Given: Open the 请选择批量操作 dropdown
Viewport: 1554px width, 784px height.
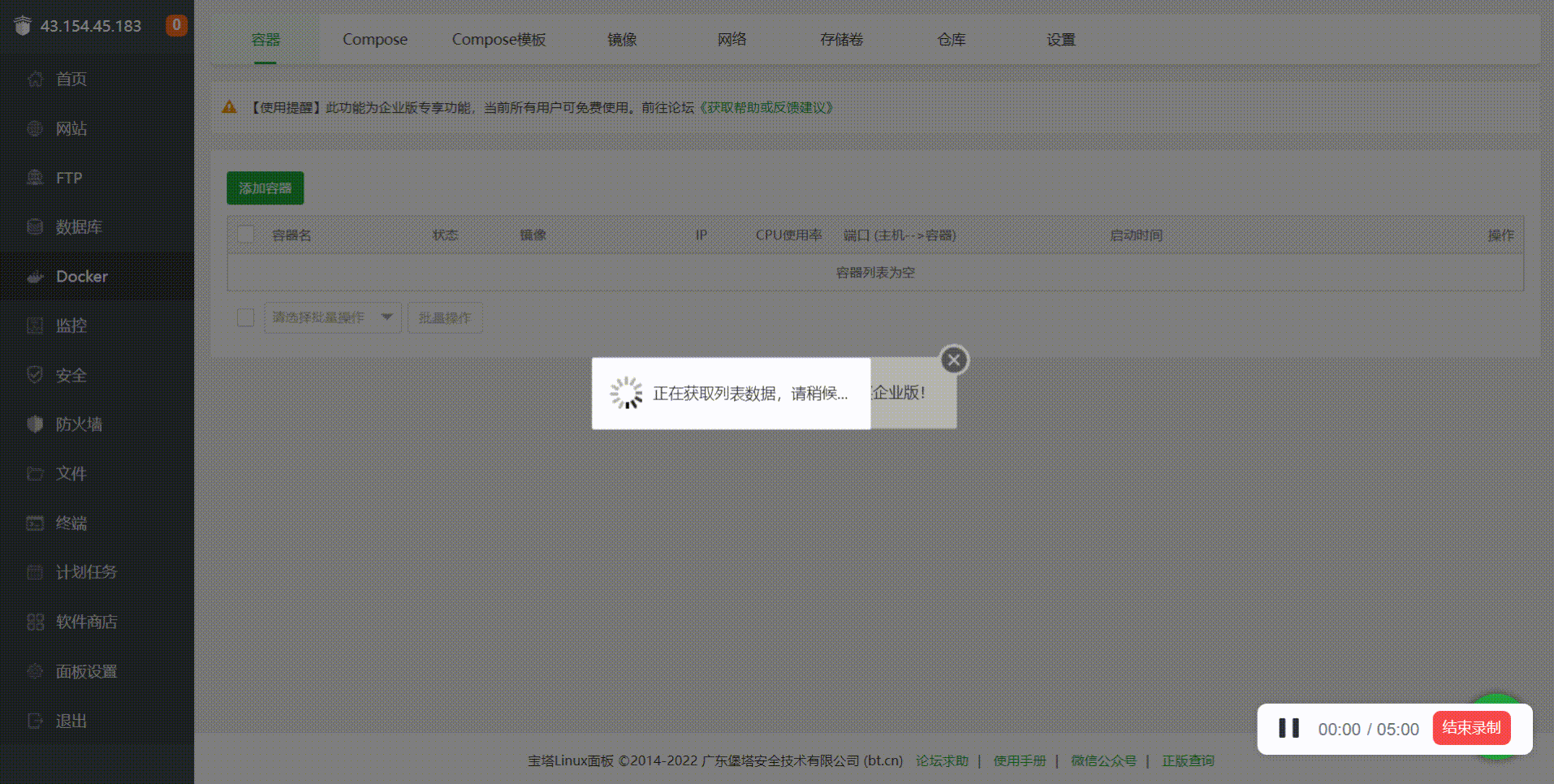Looking at the screenshot, I should (x=332, y=317).
